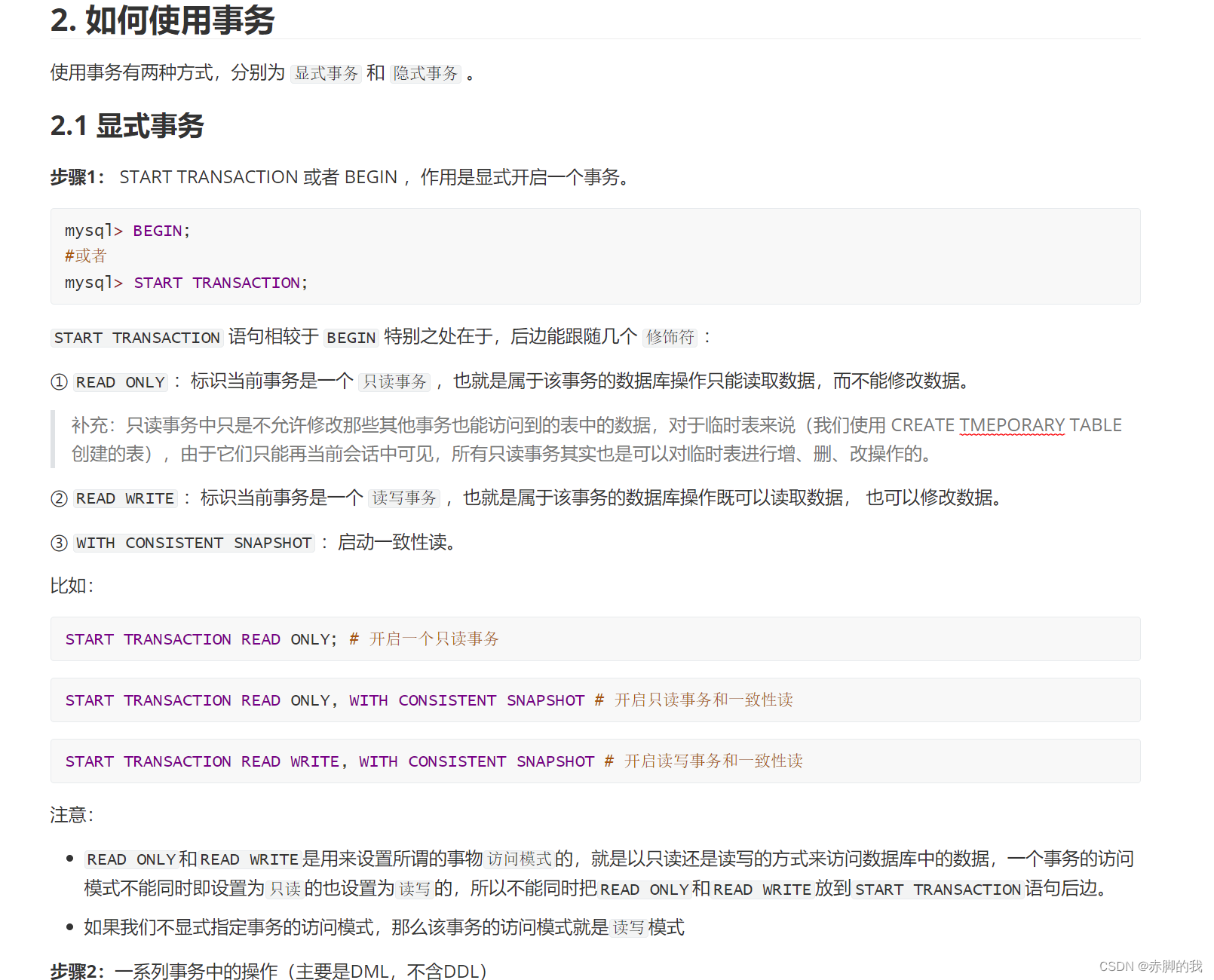Click the 只读事务 inline tag

tap(394, 381)
